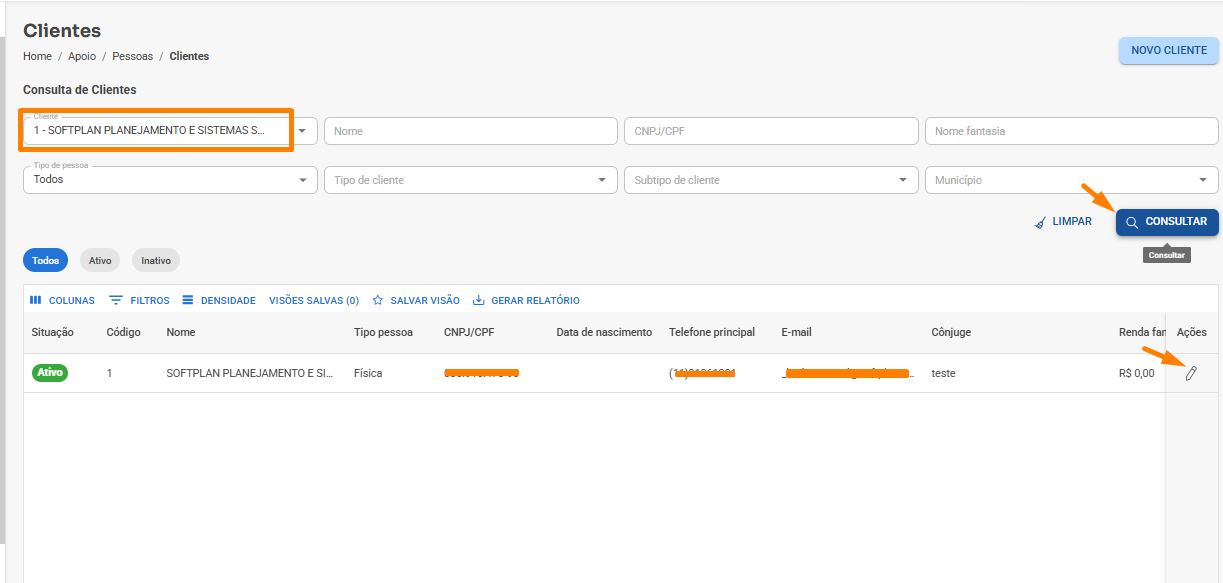Open the FILTROS panel
This screenshot has width=1223, height=583.
pos(139,300)
